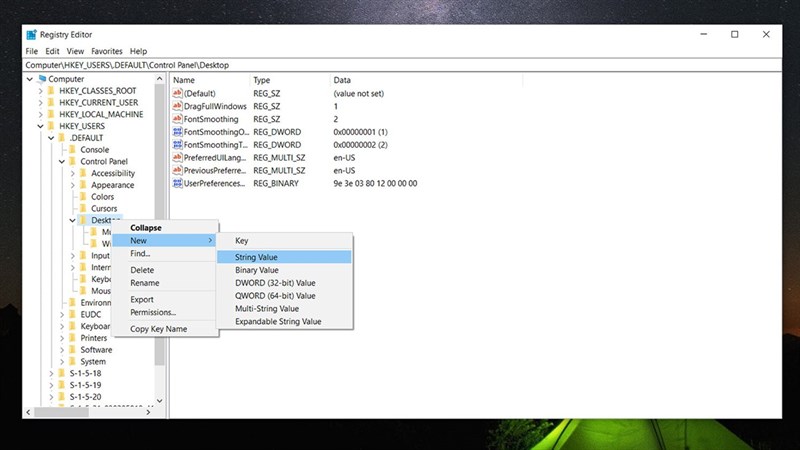Image resolution: width=800 pixels, height=450 pixels.
Task: Click the (Default) string value icon
Action: (x=177, y=93)
